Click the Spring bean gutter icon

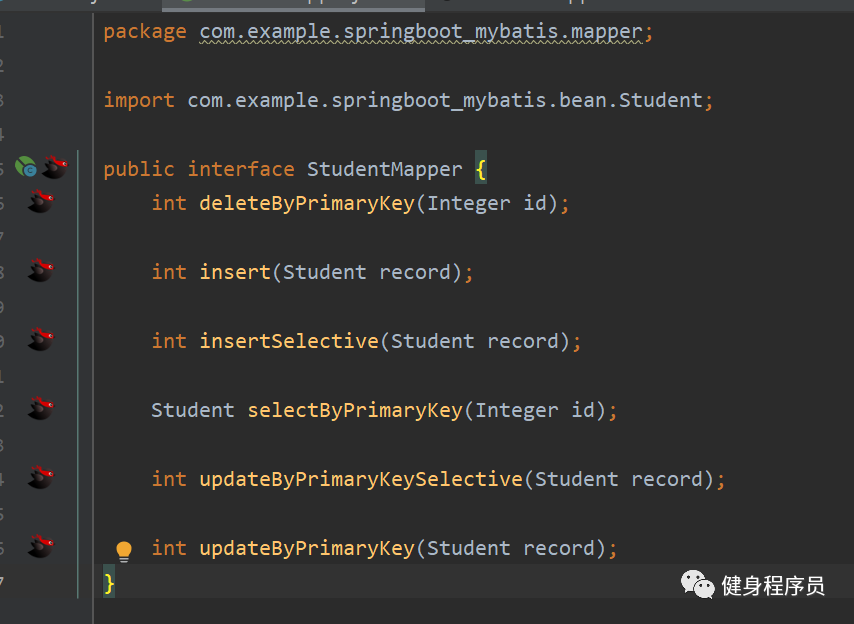[x=27, y=168]
